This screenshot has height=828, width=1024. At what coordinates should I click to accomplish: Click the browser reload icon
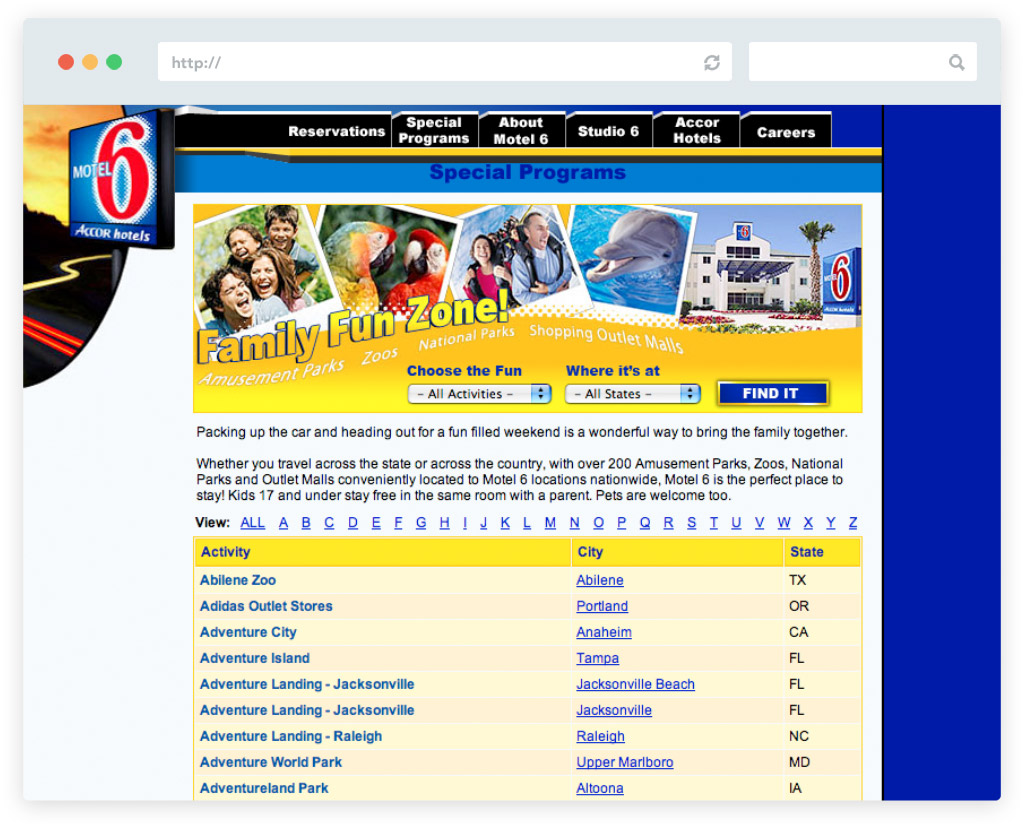(x=711, y=62)
